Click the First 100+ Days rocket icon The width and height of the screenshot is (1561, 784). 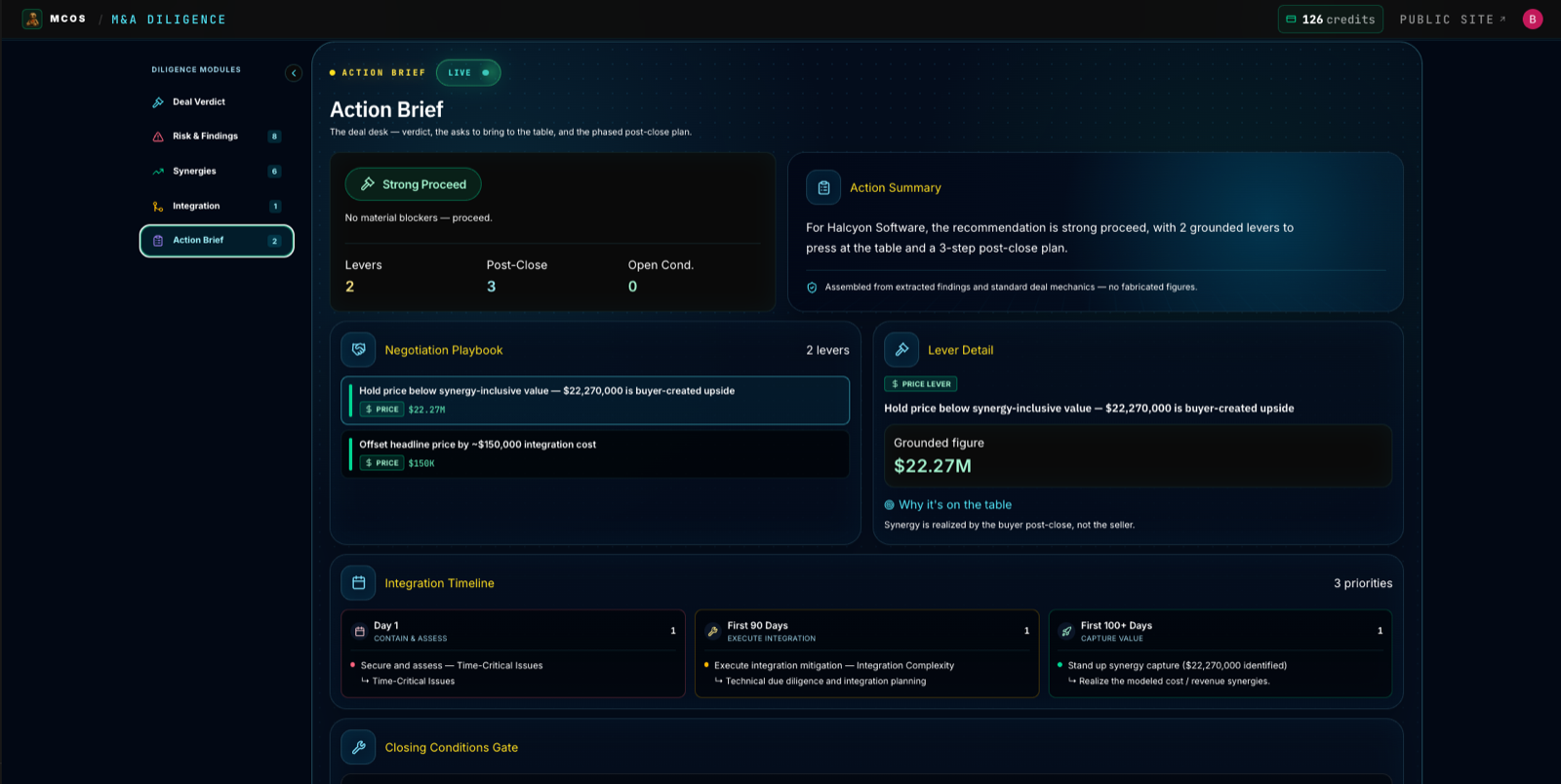[1066, 632]
